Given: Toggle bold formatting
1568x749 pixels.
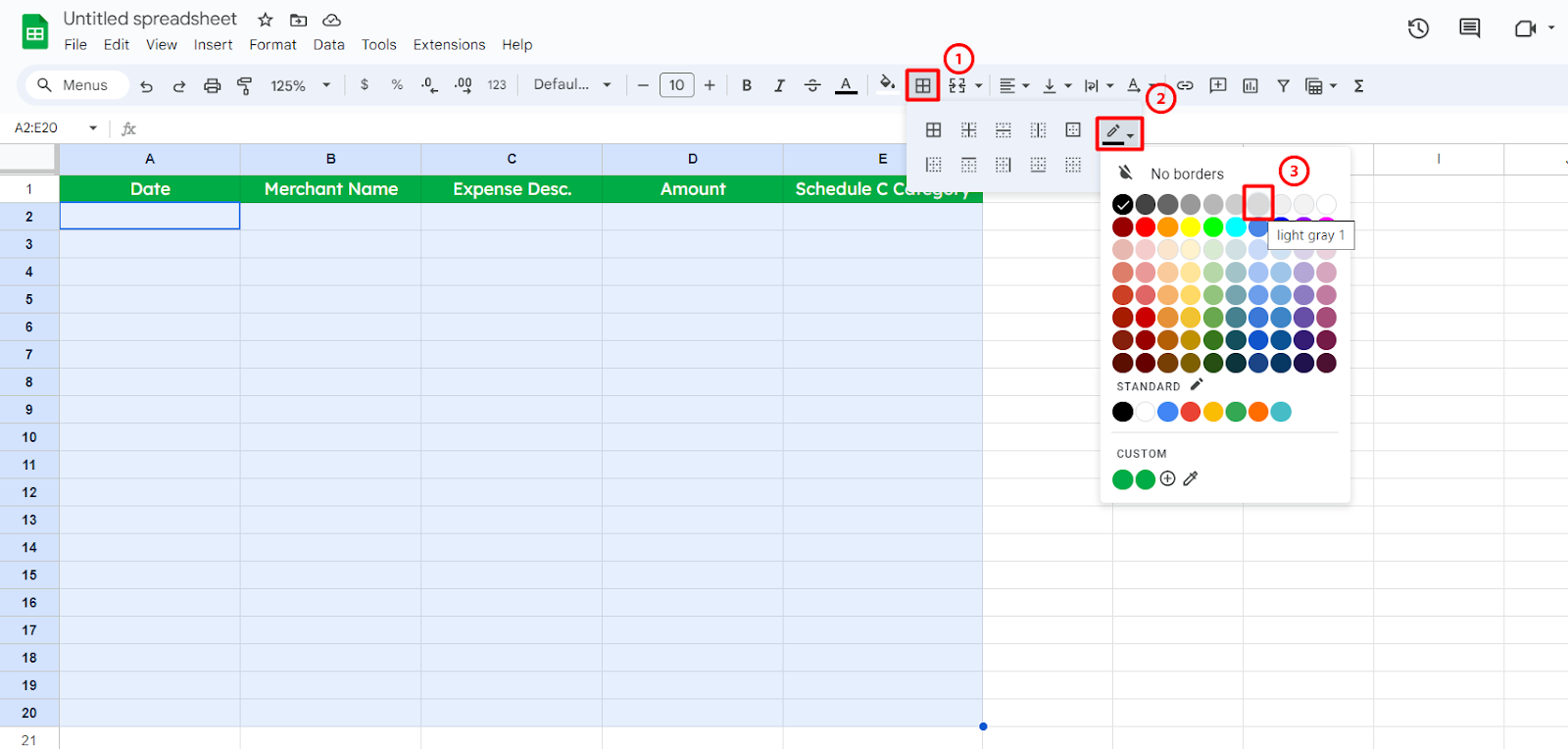Looking at the screenshot, I should coord(747,85).
